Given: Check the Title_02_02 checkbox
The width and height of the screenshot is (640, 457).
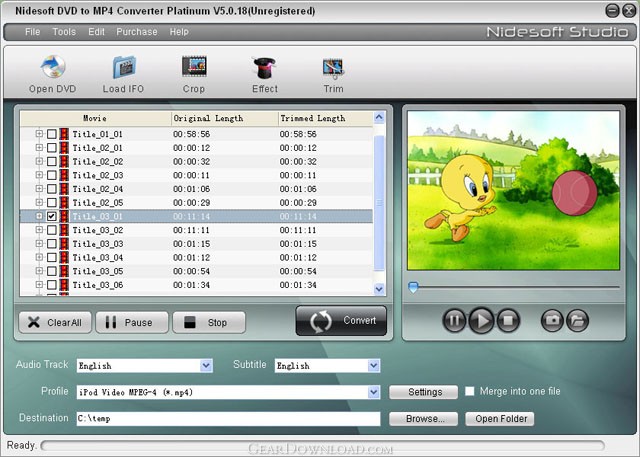Looking at the screenshot, I should pos(51,161).
